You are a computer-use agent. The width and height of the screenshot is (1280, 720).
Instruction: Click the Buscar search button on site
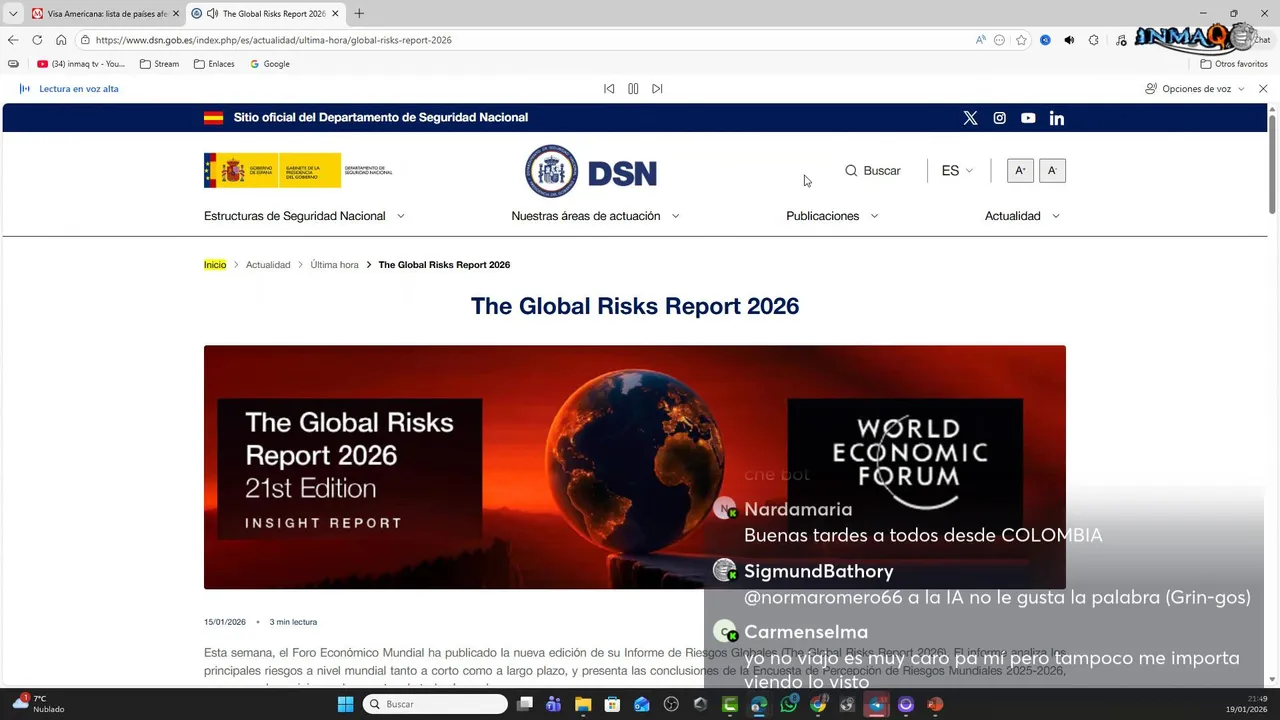coord(873,171)
